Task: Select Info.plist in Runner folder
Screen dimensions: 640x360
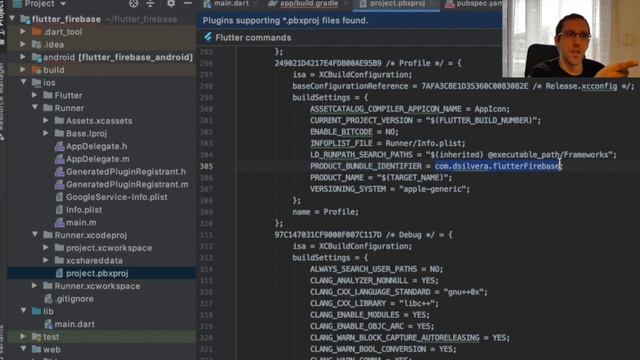Action: (84, 209)
